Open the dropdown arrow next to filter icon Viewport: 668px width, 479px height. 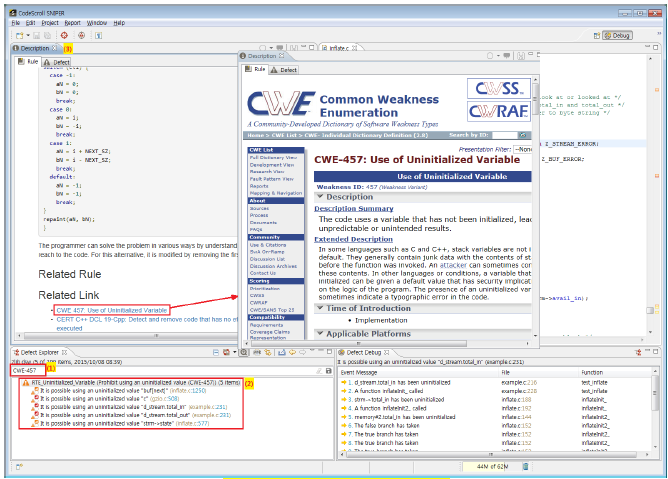tap(235, 352)
